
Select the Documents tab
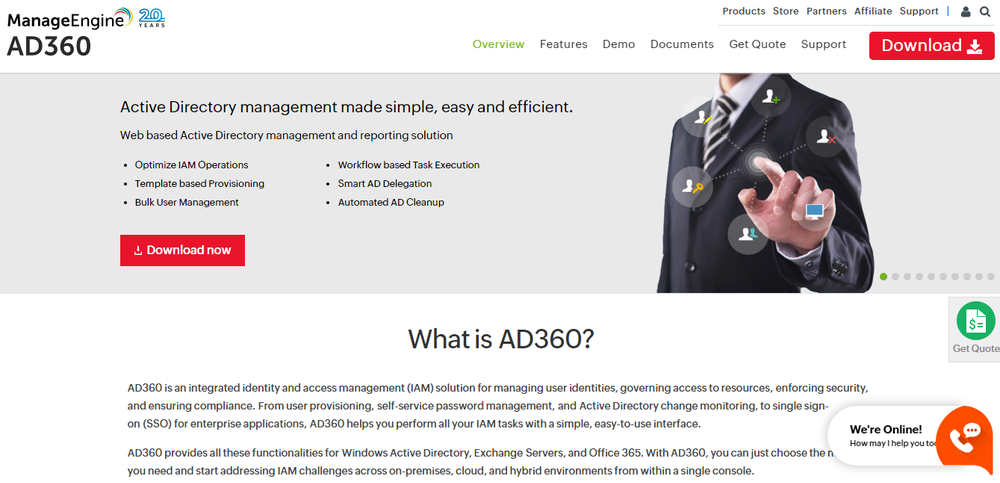pyautogui.click(x=682, y=44)
